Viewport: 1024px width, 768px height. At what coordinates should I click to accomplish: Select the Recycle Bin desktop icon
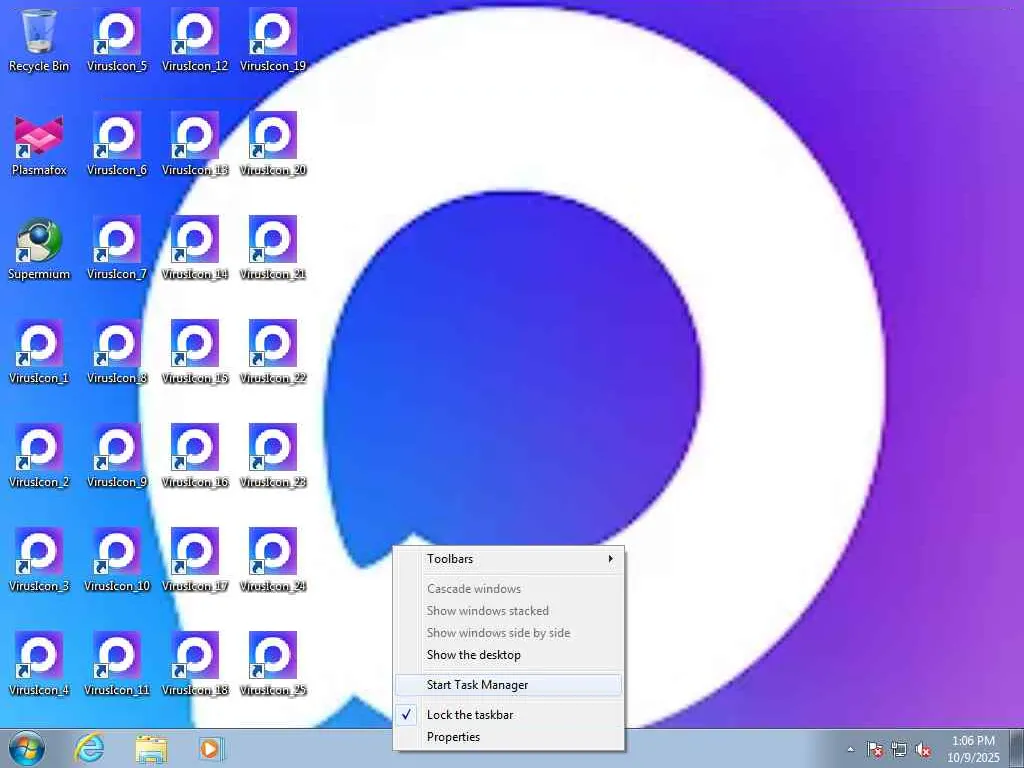pos(39,39)
